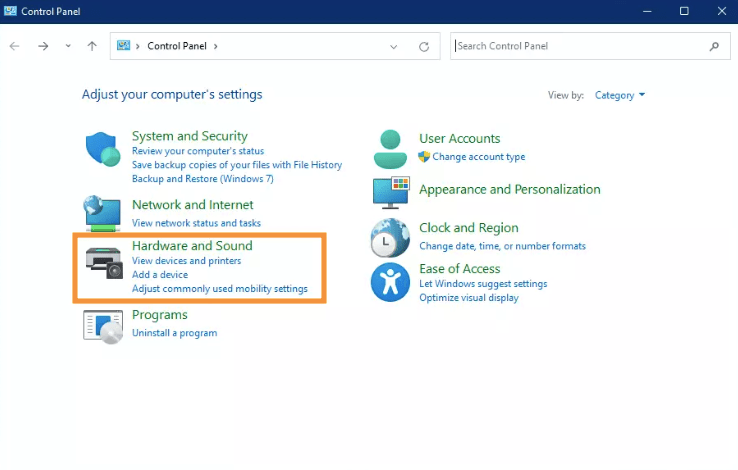Open the recent locations dropdown arrow
Viewport: 738px width, 470px height.
[x=68, y=46]
